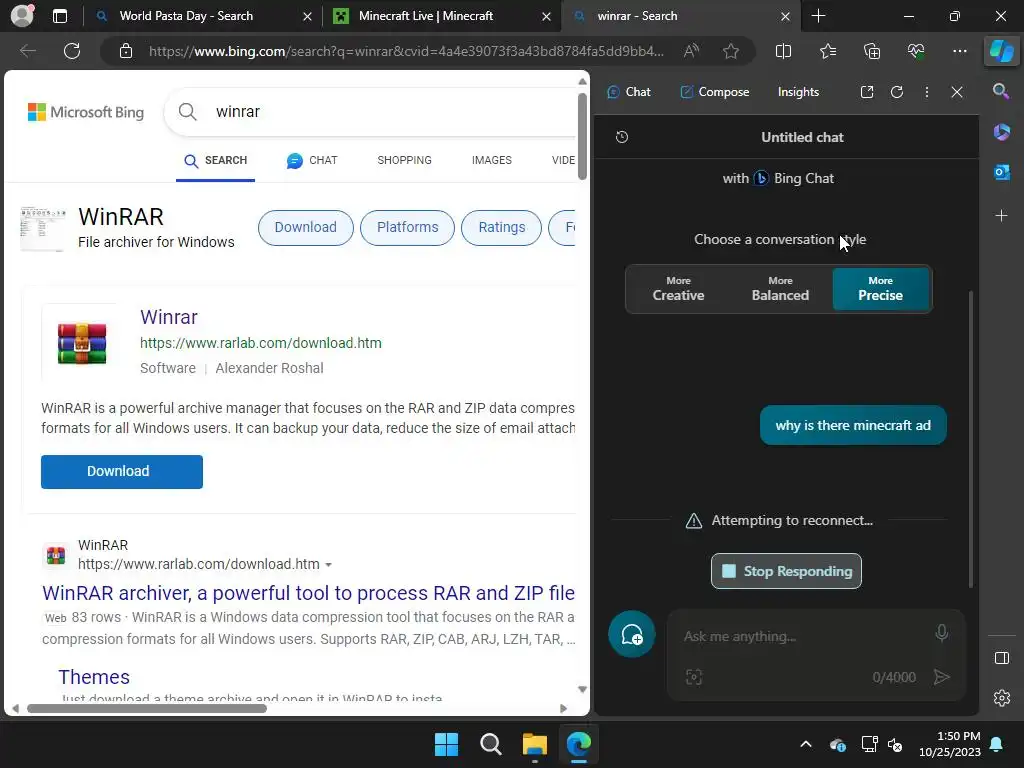Image resolution: width=1024 pixels, height=768 pixels.
Task: Open chat in new window icon
Action: [867, 92]
